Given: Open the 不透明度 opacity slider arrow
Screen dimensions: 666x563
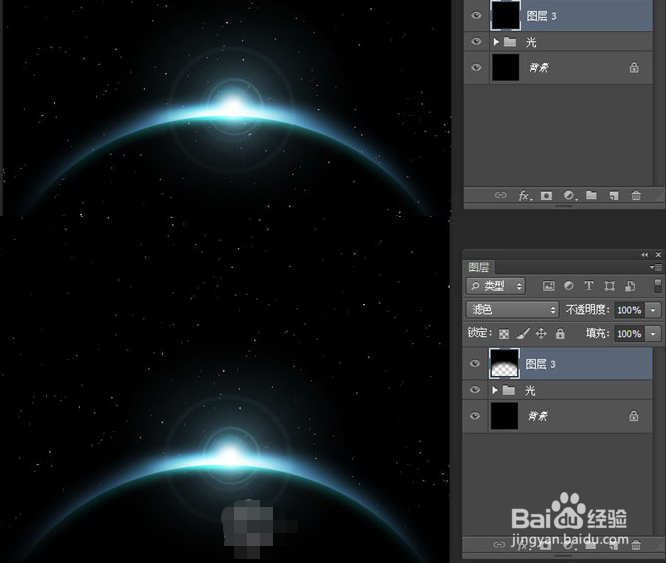Looking at the screenshot, I should 653,310.
